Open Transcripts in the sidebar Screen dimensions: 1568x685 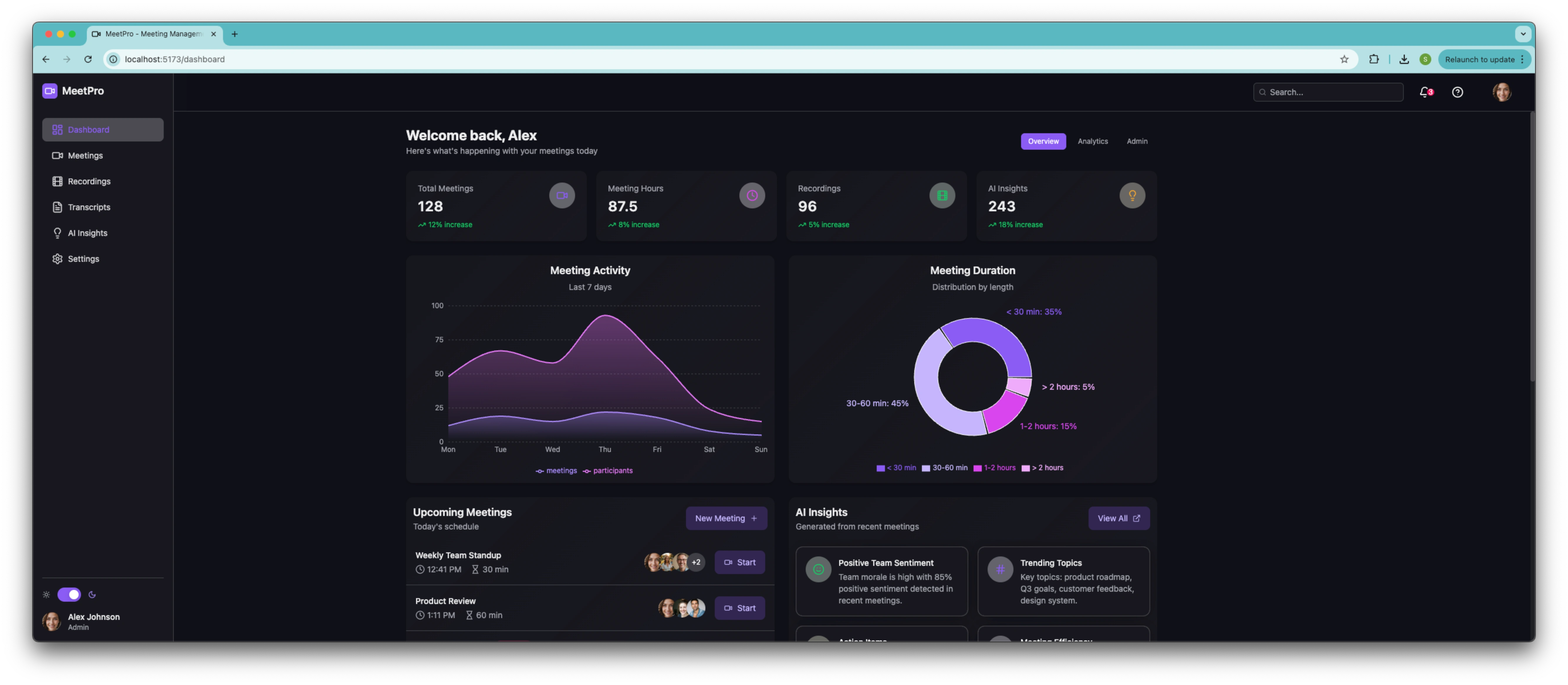point(89,207)
